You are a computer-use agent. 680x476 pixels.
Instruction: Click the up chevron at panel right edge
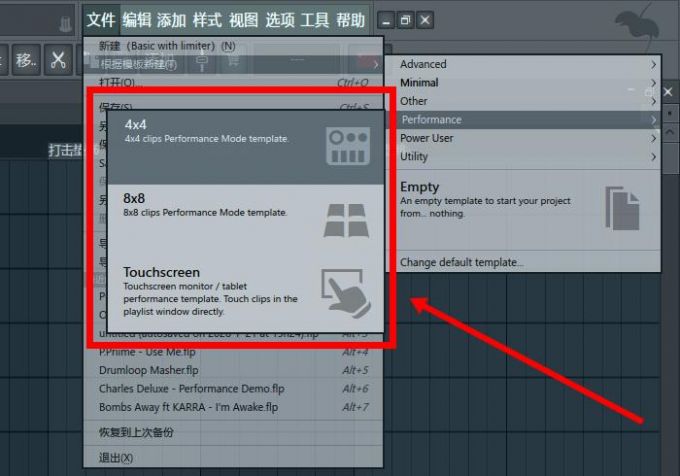(x=670, y=131)
